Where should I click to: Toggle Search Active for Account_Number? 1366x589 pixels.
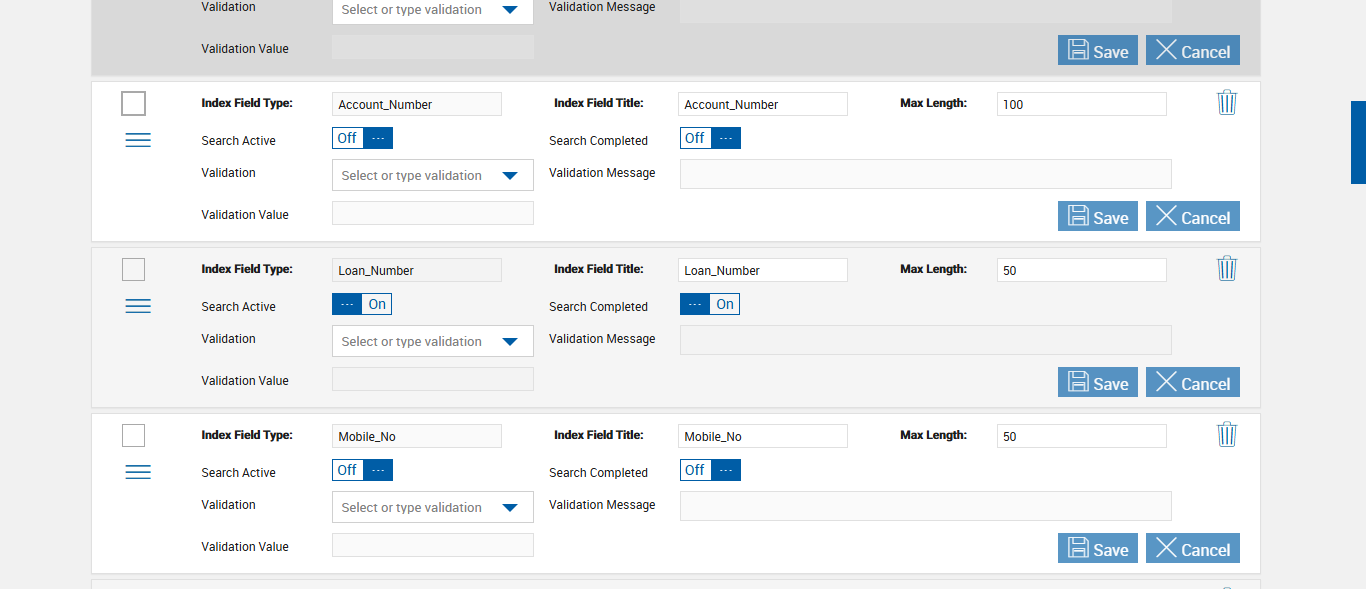click(362, 138)
